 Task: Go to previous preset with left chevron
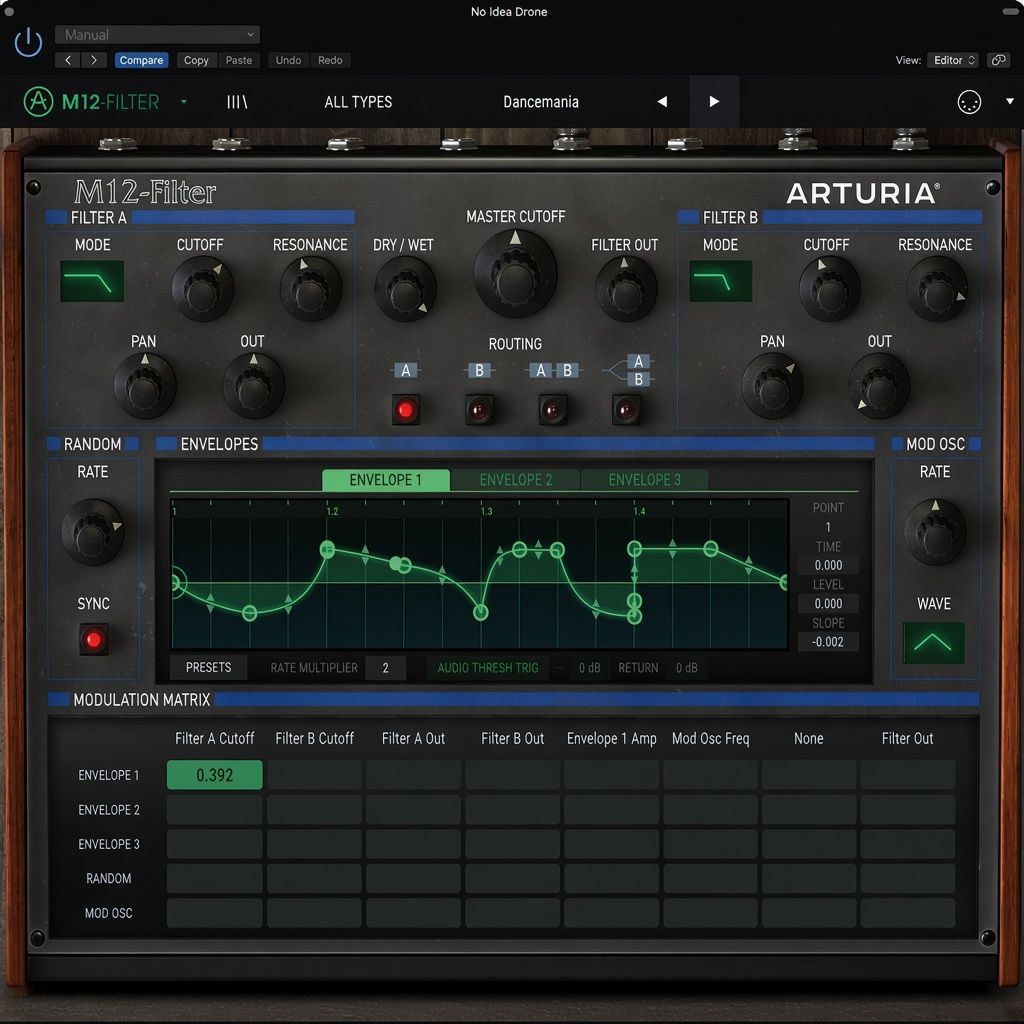click(68, 60)
